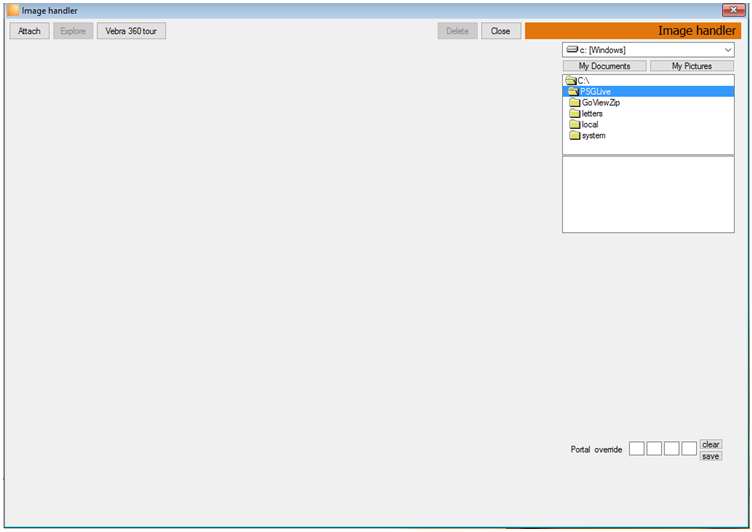Jump to My Pictures
Image resolution: width=752 pixels, height=532 pixels.
pyautogui.click(x=692, y=66)
